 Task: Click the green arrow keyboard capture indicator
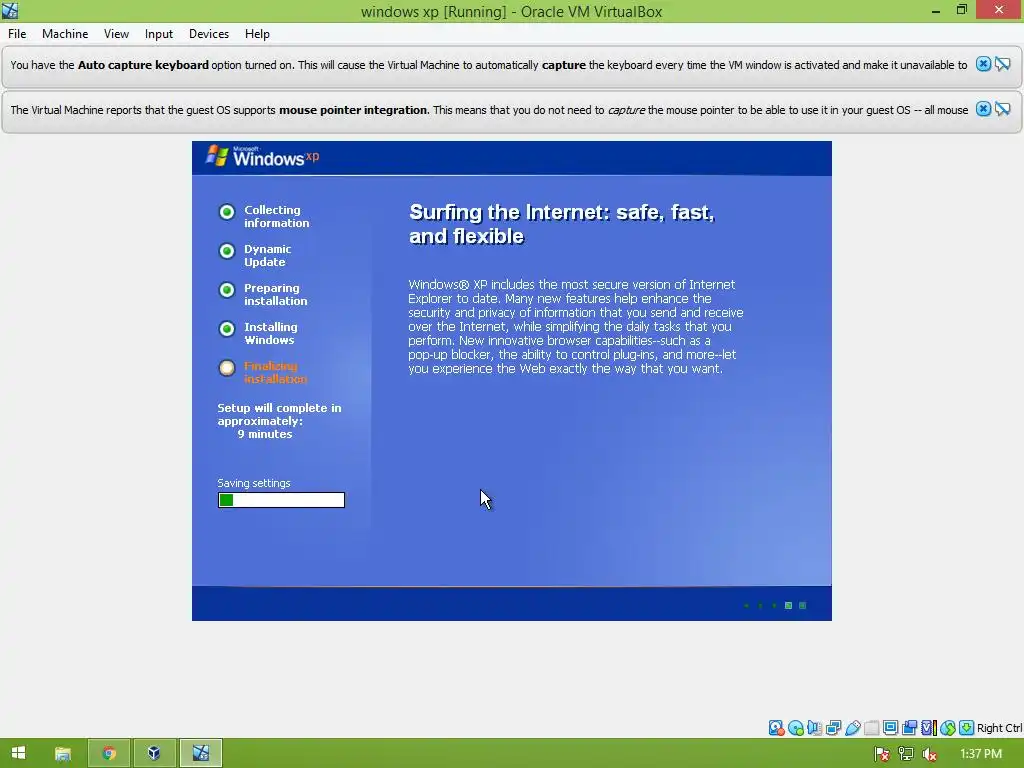click(x=967, y=728)
